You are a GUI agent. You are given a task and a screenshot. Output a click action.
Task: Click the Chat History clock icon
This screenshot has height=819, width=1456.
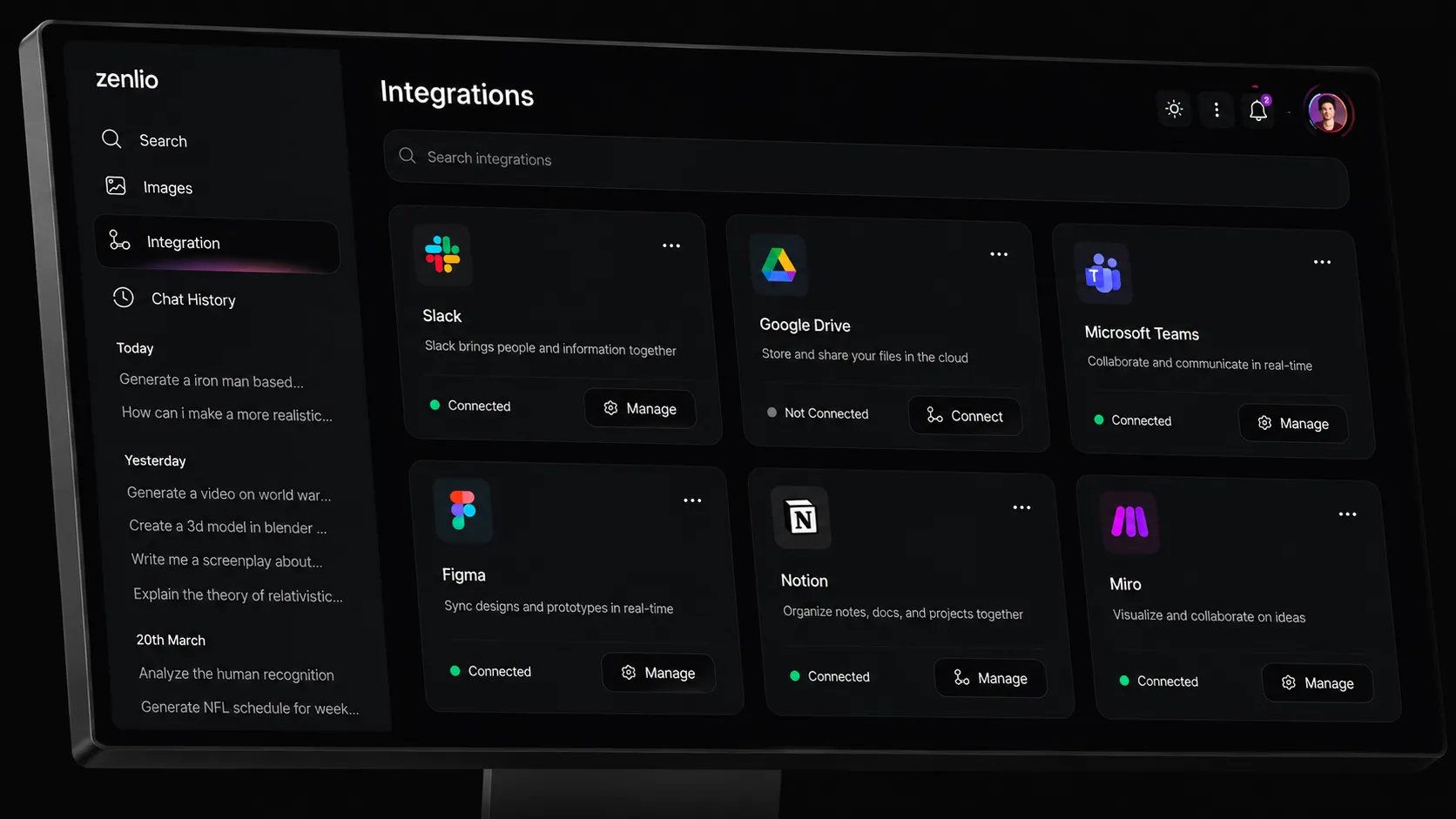[124, 298]
